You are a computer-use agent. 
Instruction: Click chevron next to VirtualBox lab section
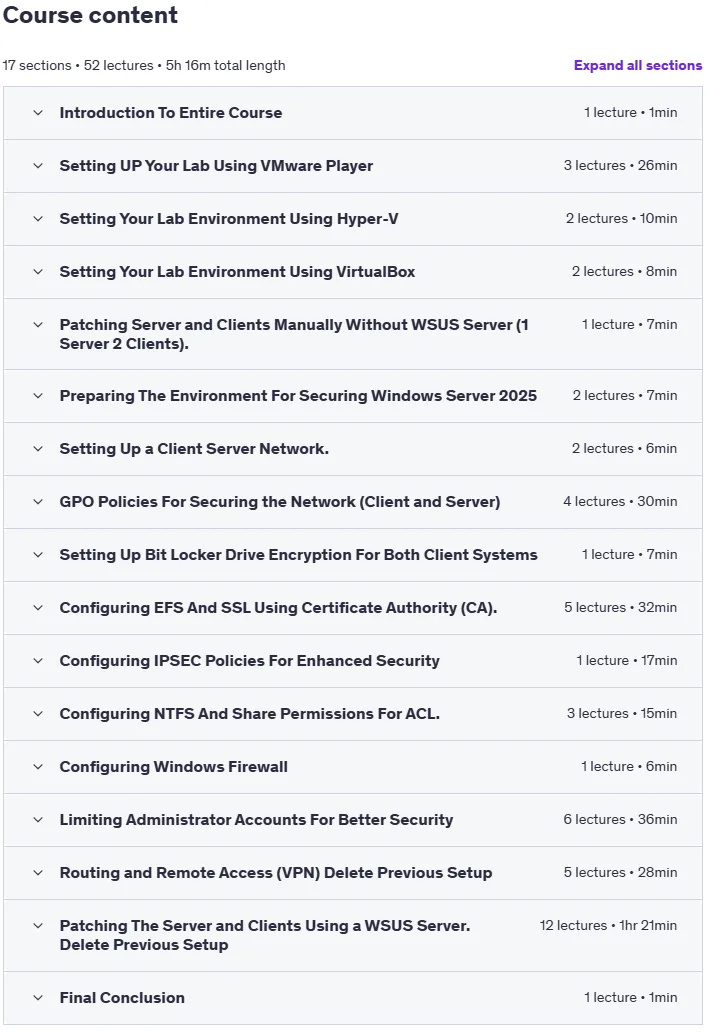click(x=38, y=272)
